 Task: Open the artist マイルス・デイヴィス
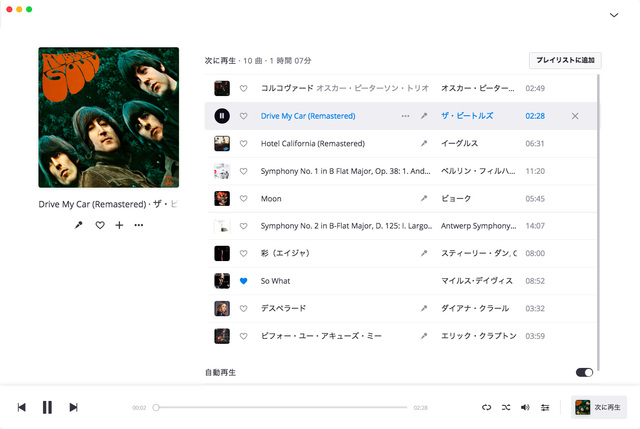[x=477, y=281]
